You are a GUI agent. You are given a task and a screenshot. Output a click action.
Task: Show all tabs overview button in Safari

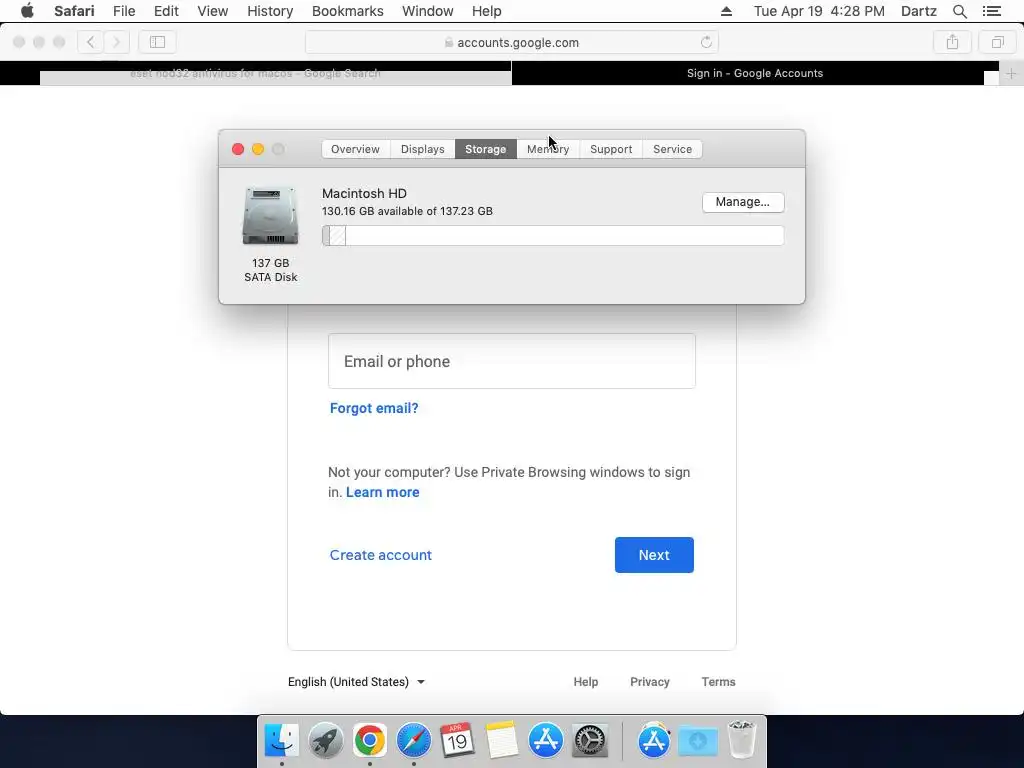pyautogui.click(x=997, y=42)
